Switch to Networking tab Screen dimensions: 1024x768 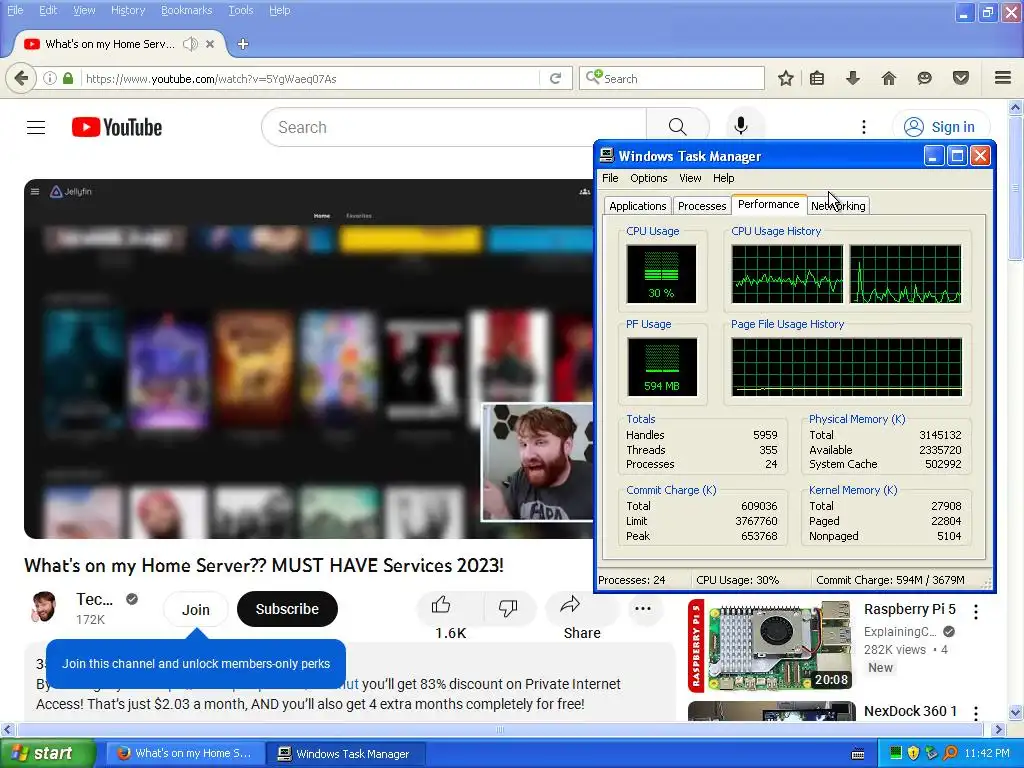click(839, 206)
